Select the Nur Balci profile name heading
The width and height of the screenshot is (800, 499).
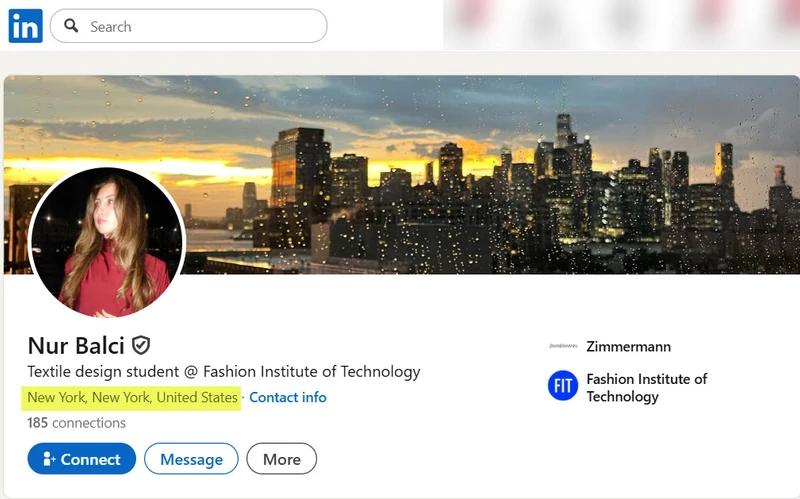pyautogui.click(x=76, y=345)
